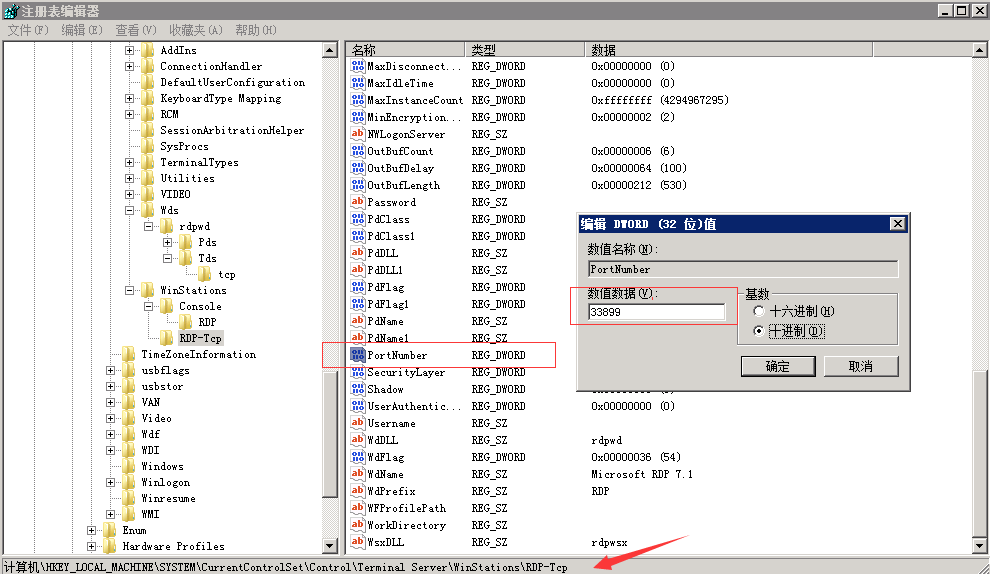Sort by the 类型 column header

click(x=525, y=49)
